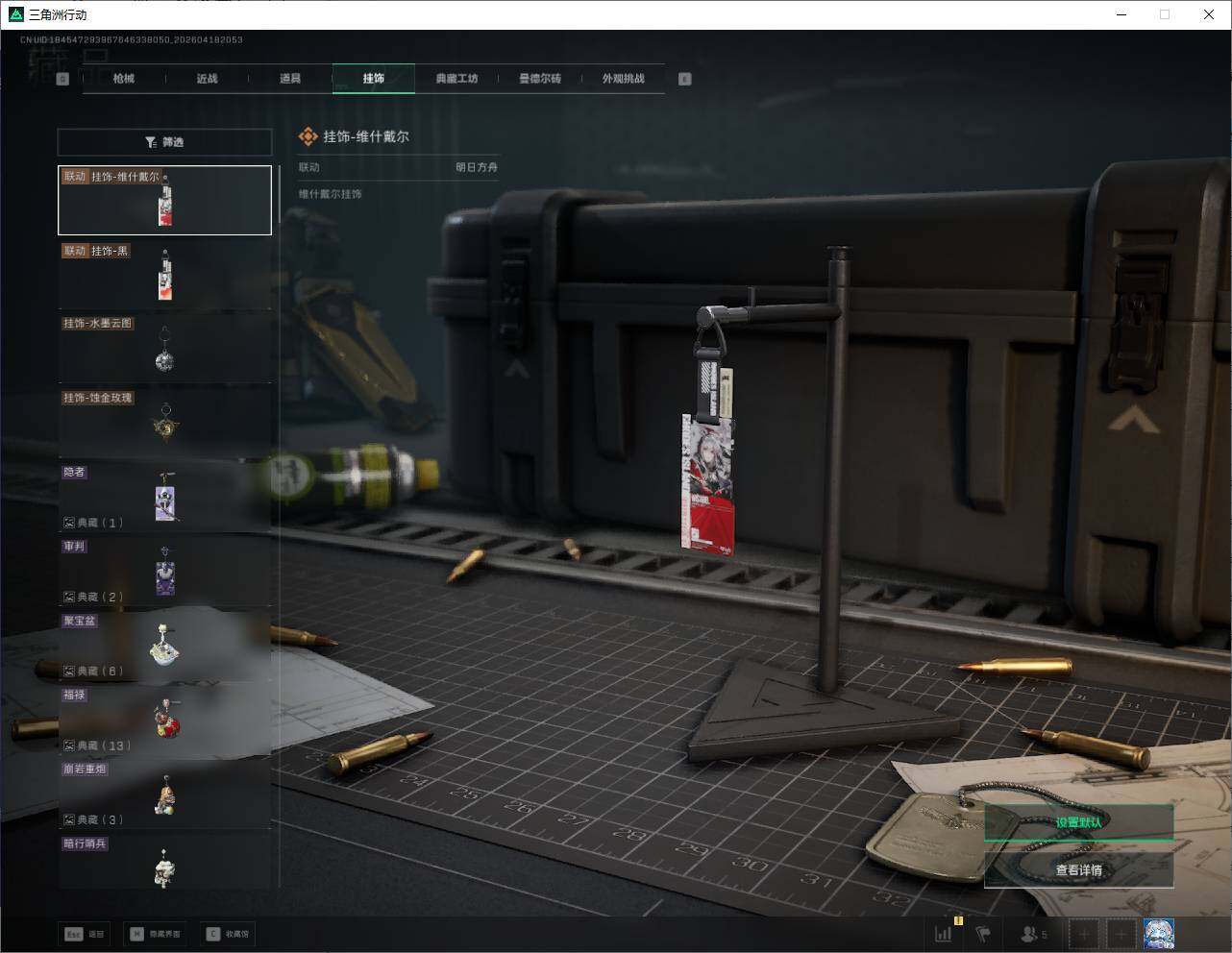Click the E next-tab key icon
Viewport: 1232px width, 953px height.
685,79
